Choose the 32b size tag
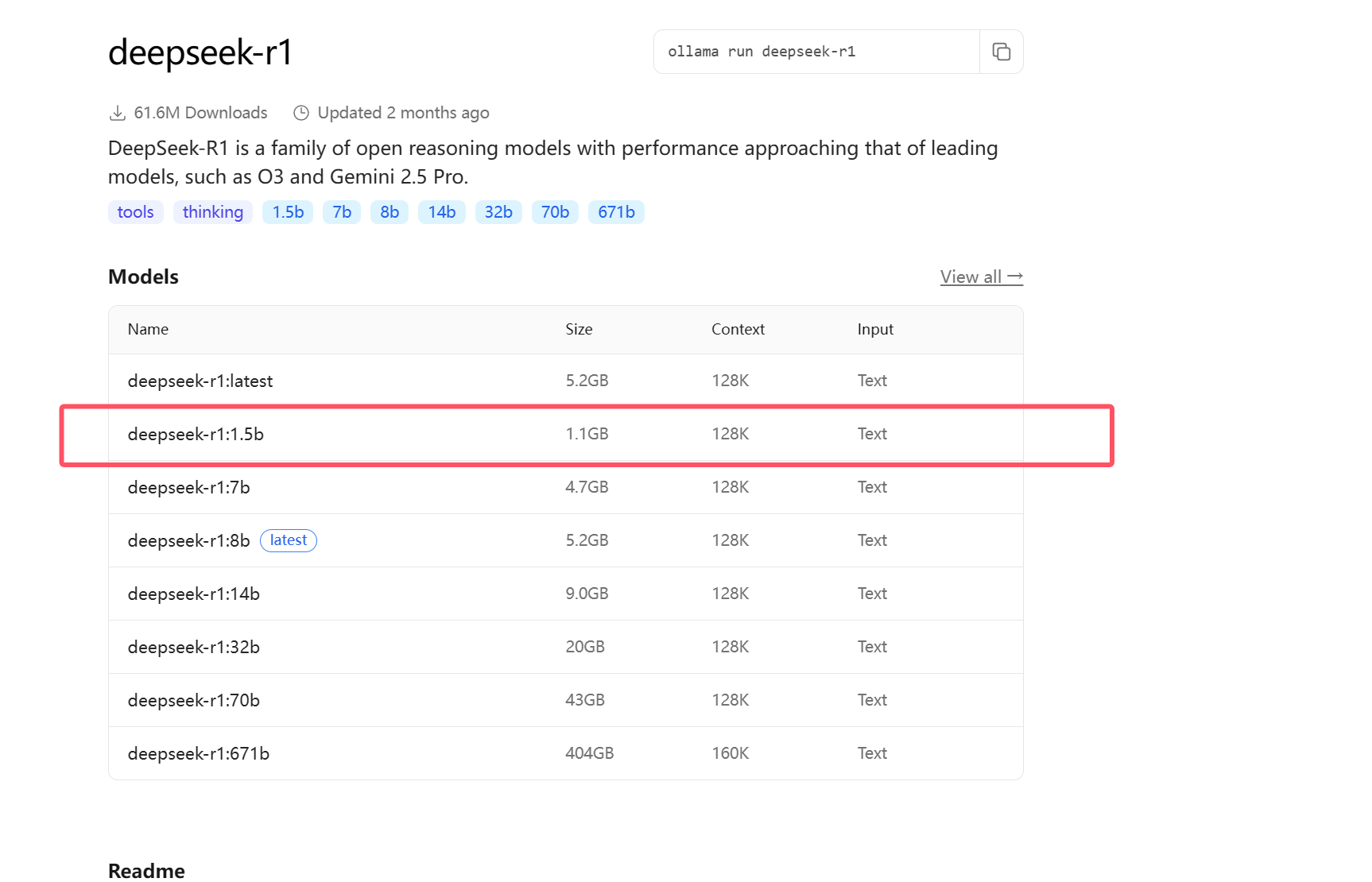1372x882 pixels. (498, 212)
